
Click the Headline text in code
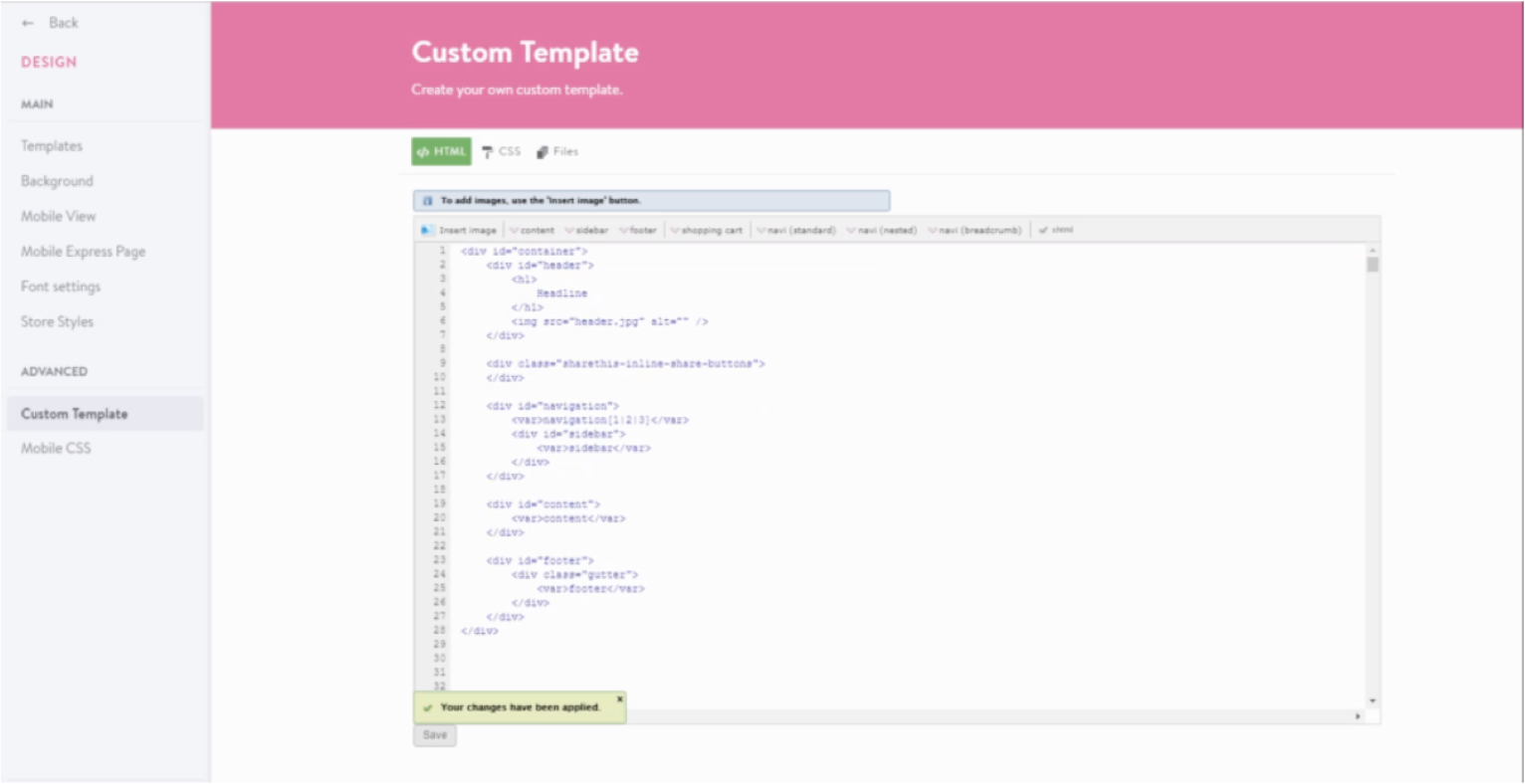[x=562, y=294]
